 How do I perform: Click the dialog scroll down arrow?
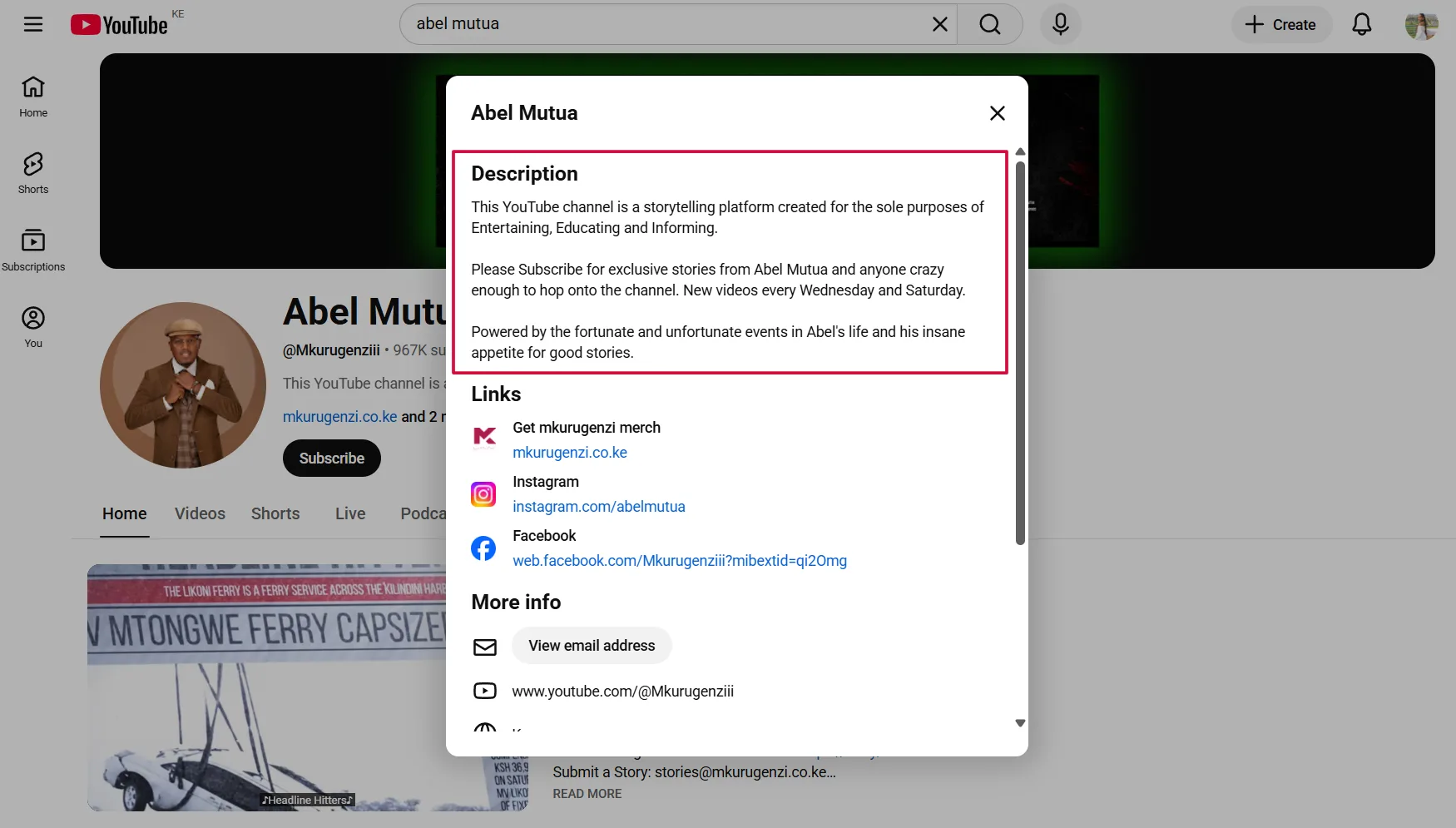[x=1020, y=723]
